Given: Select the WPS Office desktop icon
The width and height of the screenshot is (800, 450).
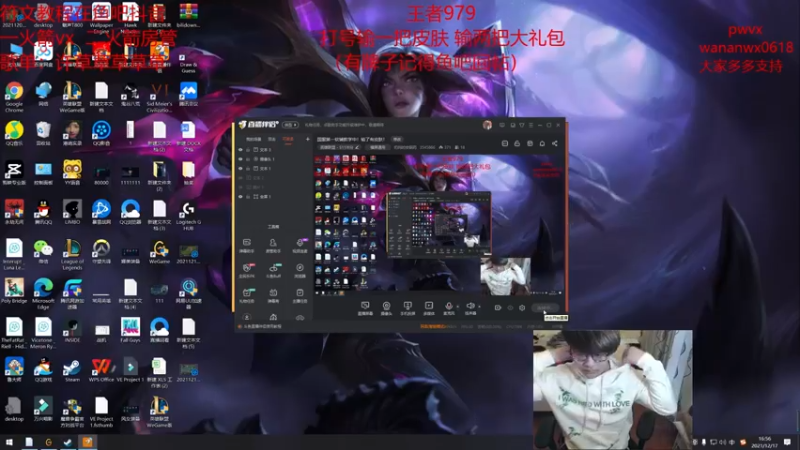Looking at the screenshot, I should click(x=101, y=370).
